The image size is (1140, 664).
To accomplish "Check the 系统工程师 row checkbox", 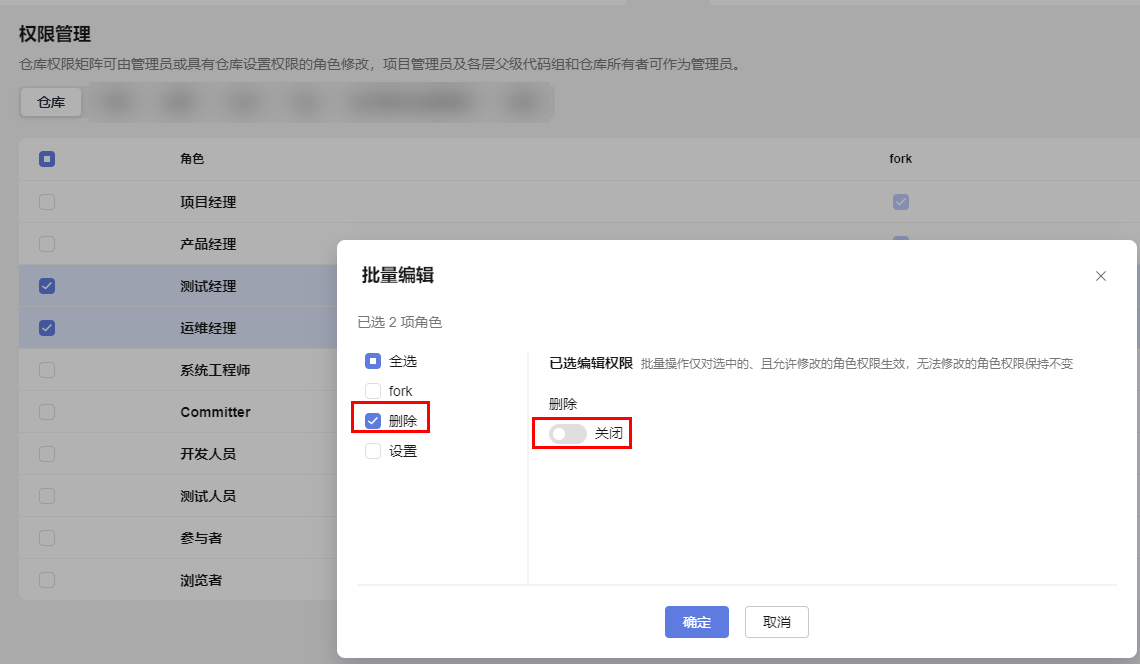I will tap(46, 370).
